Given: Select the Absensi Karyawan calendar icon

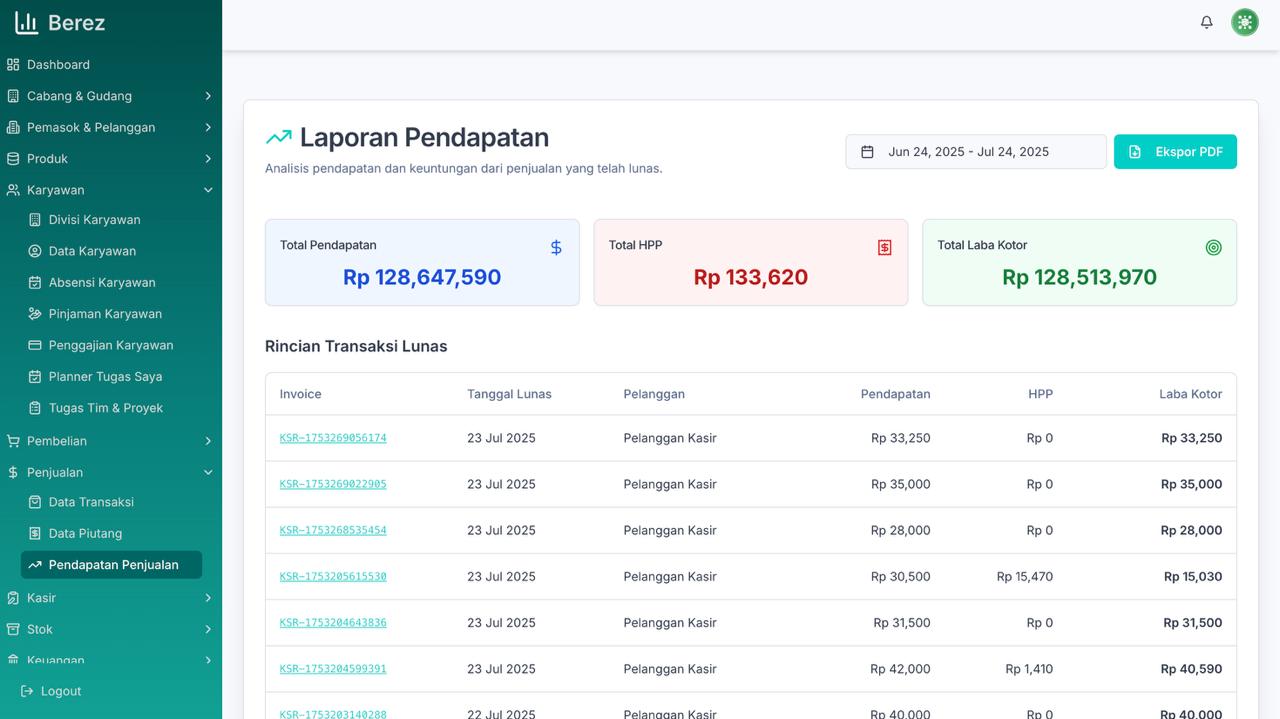Looking at the screenshot, I should (x=36, y=282).
